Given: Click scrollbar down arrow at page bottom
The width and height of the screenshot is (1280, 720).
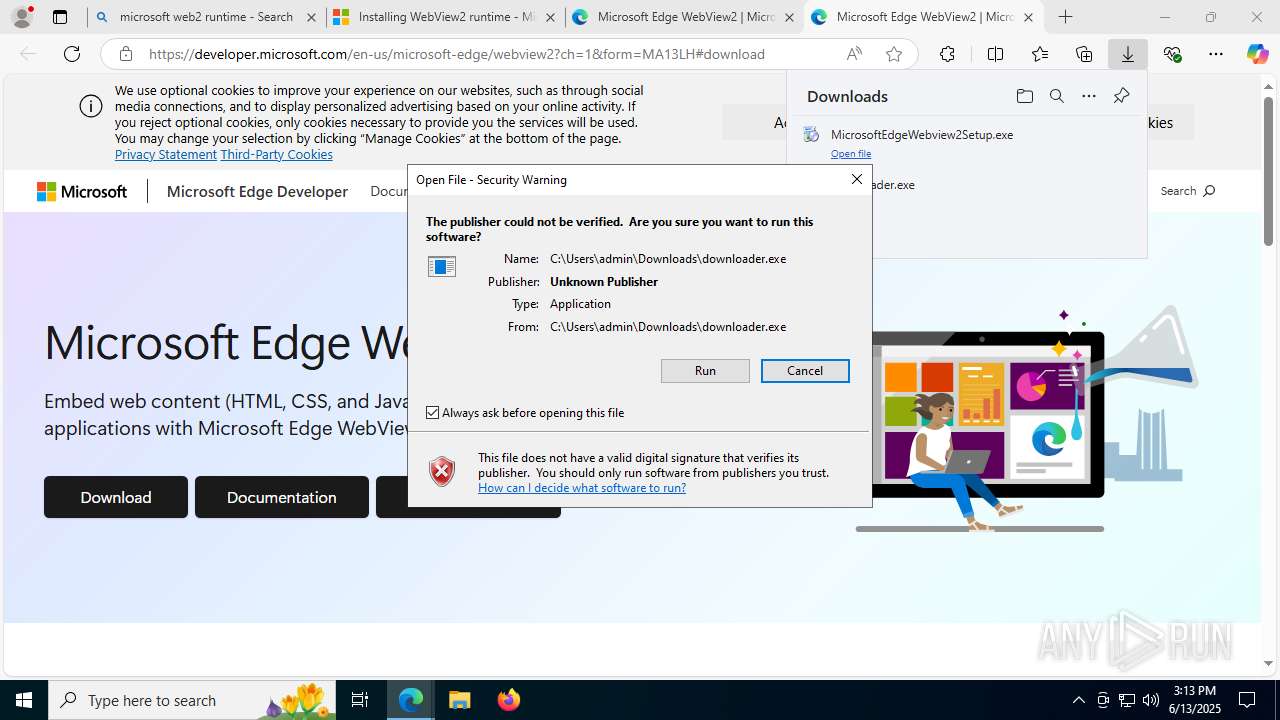Looking at the screenshot, I should click(x=1268, y=663).
